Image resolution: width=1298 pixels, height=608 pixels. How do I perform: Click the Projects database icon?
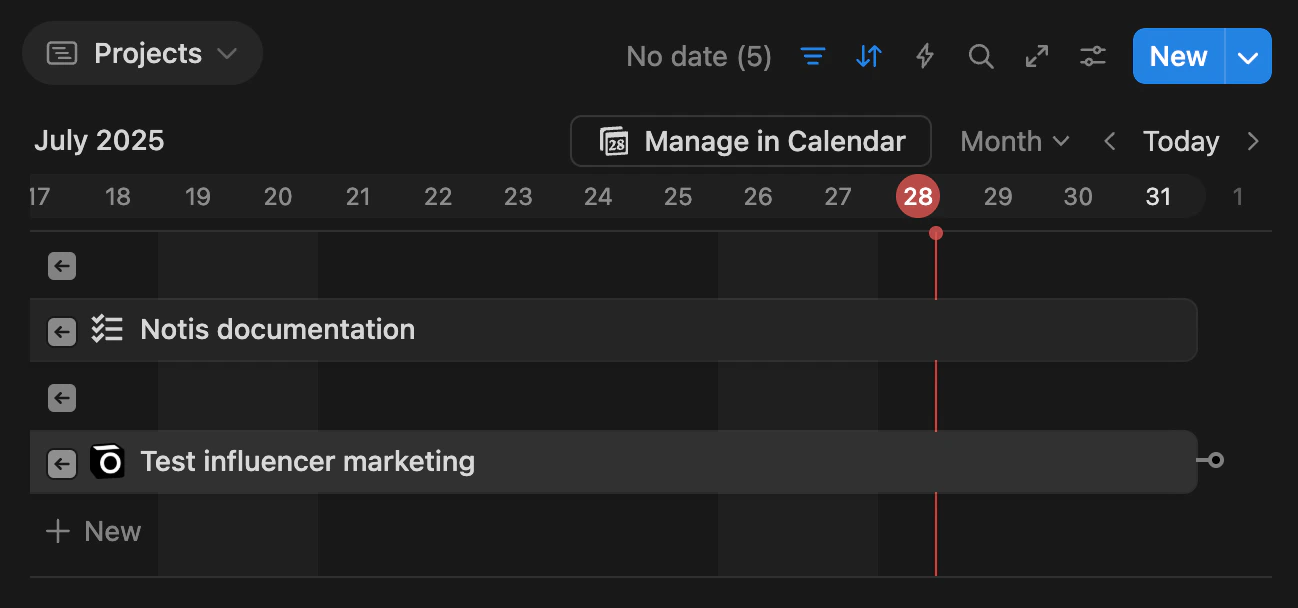62,52
